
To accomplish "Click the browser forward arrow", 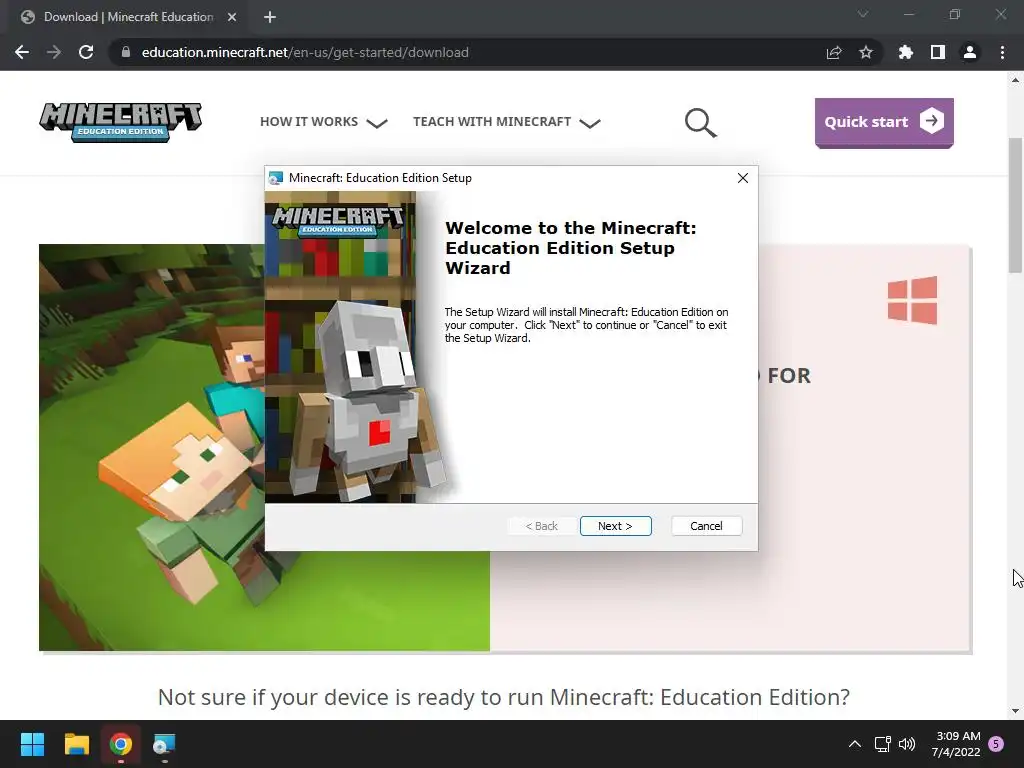I will point(54,52).
